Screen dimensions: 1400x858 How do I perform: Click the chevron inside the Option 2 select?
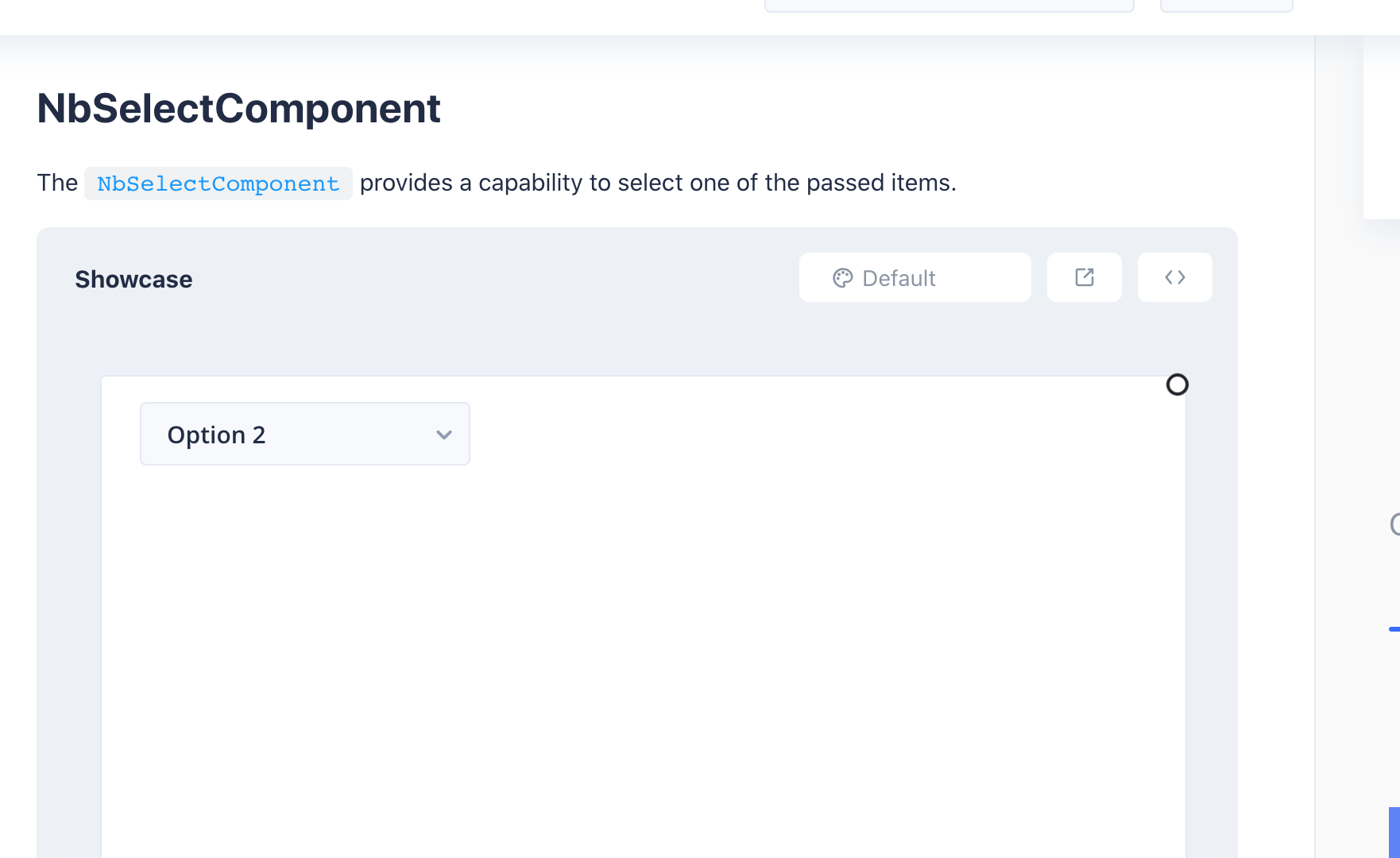pyautogui.click(x=443, y=435)
